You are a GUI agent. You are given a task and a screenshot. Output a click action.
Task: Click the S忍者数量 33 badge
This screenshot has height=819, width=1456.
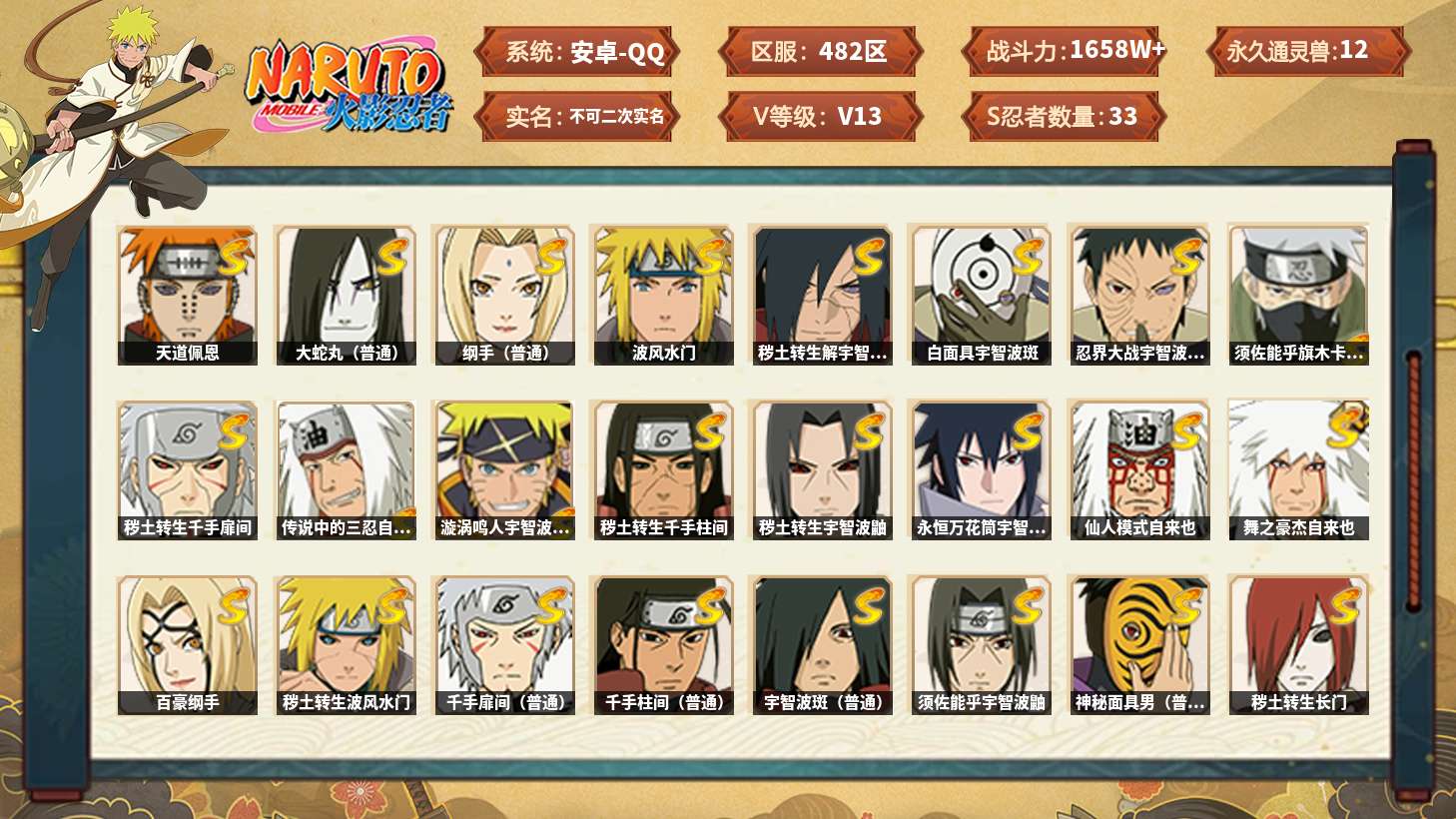1064,117
